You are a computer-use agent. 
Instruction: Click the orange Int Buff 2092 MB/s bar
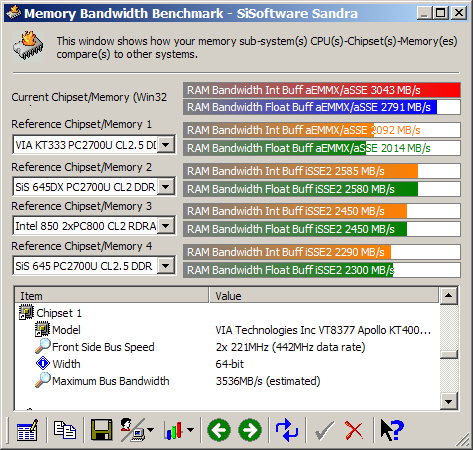tap(322, 130)
